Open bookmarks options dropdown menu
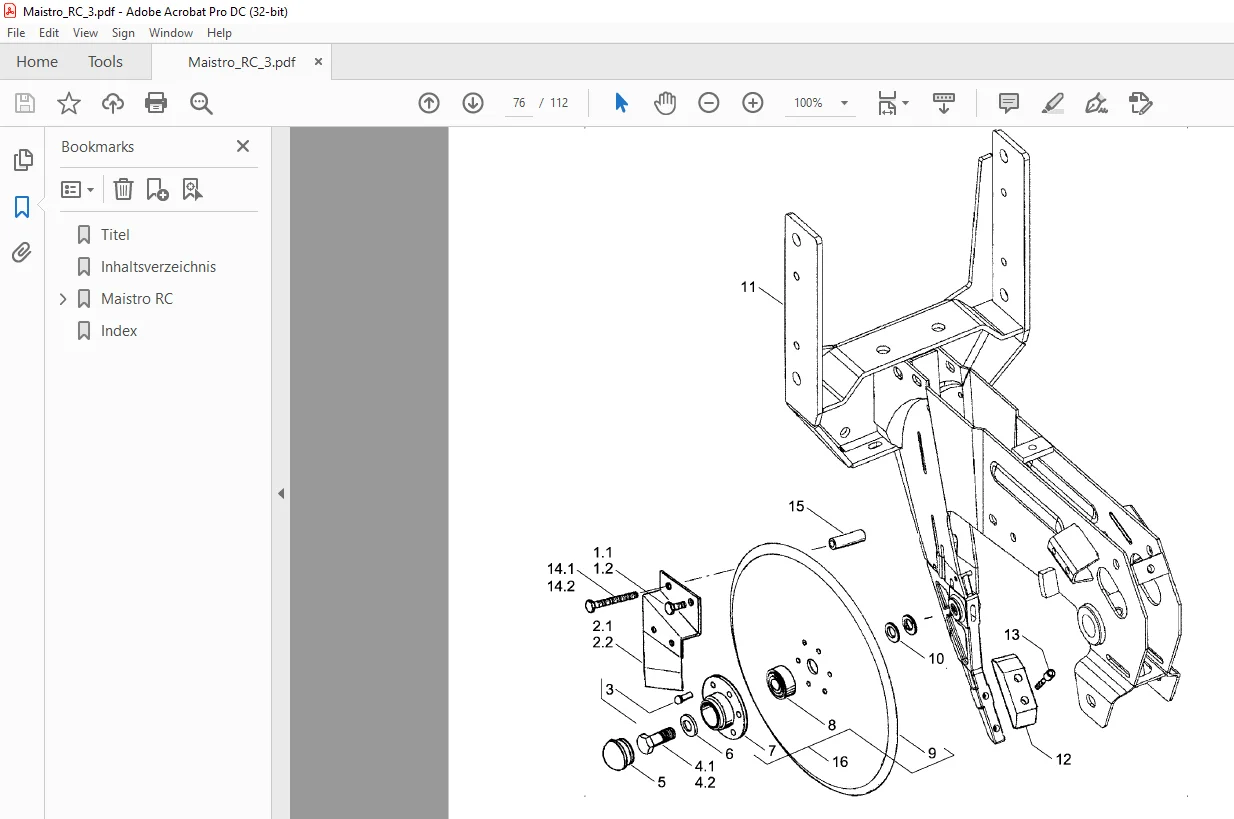1234x819 pixels. [78, 189]
